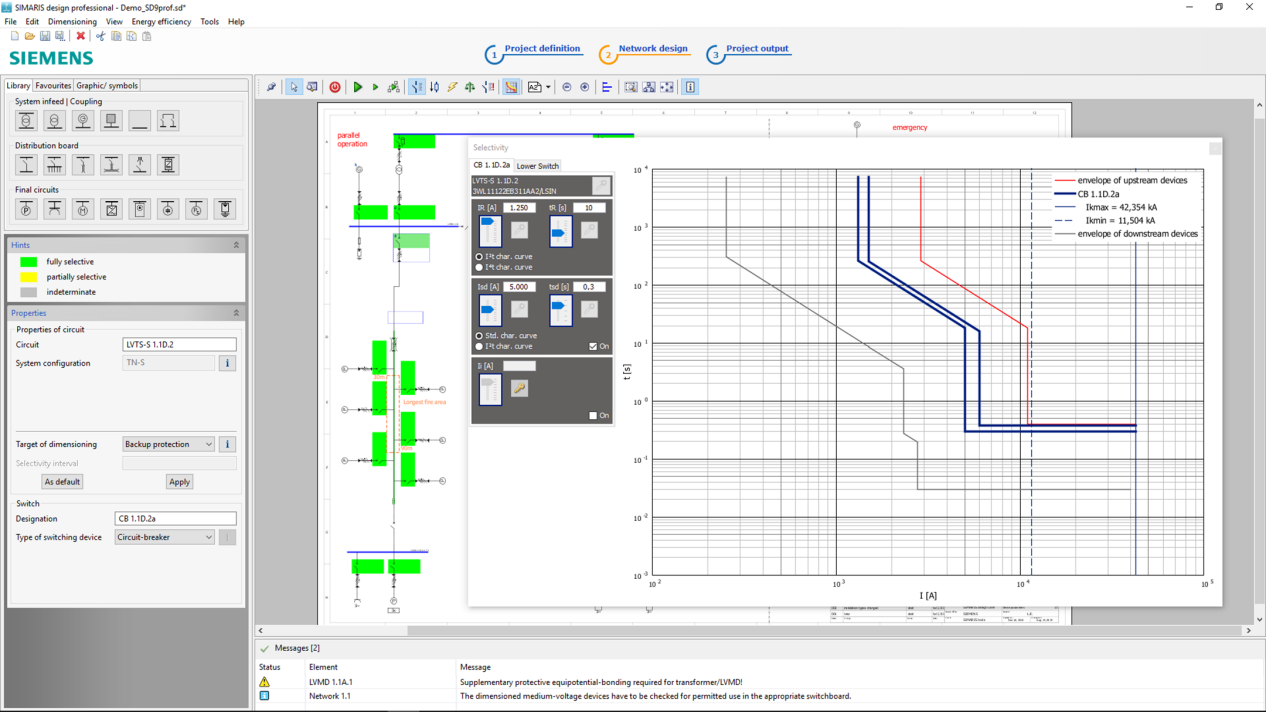1266x712 pixels.
Task: Open the yellow folder Open-project icon
Action: tap(30, 36)
